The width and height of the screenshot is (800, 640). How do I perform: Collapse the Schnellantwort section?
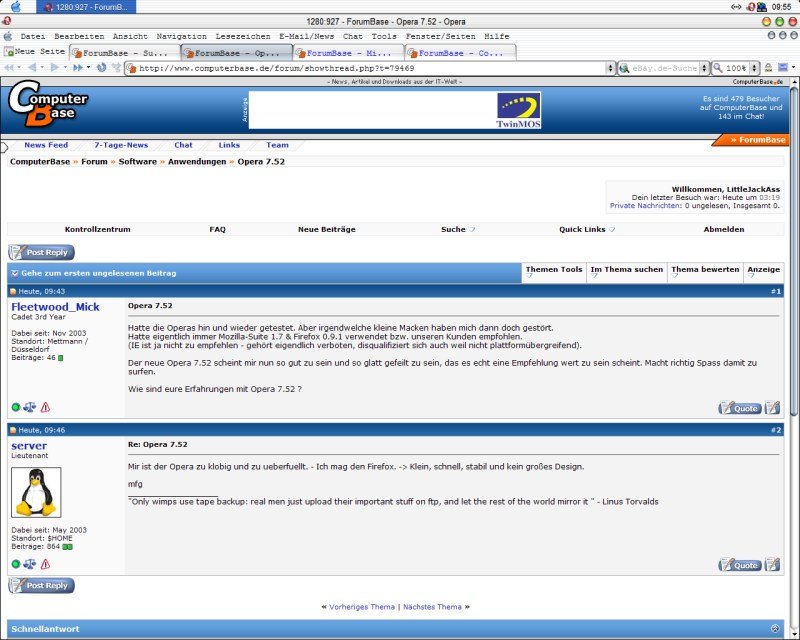775,628
